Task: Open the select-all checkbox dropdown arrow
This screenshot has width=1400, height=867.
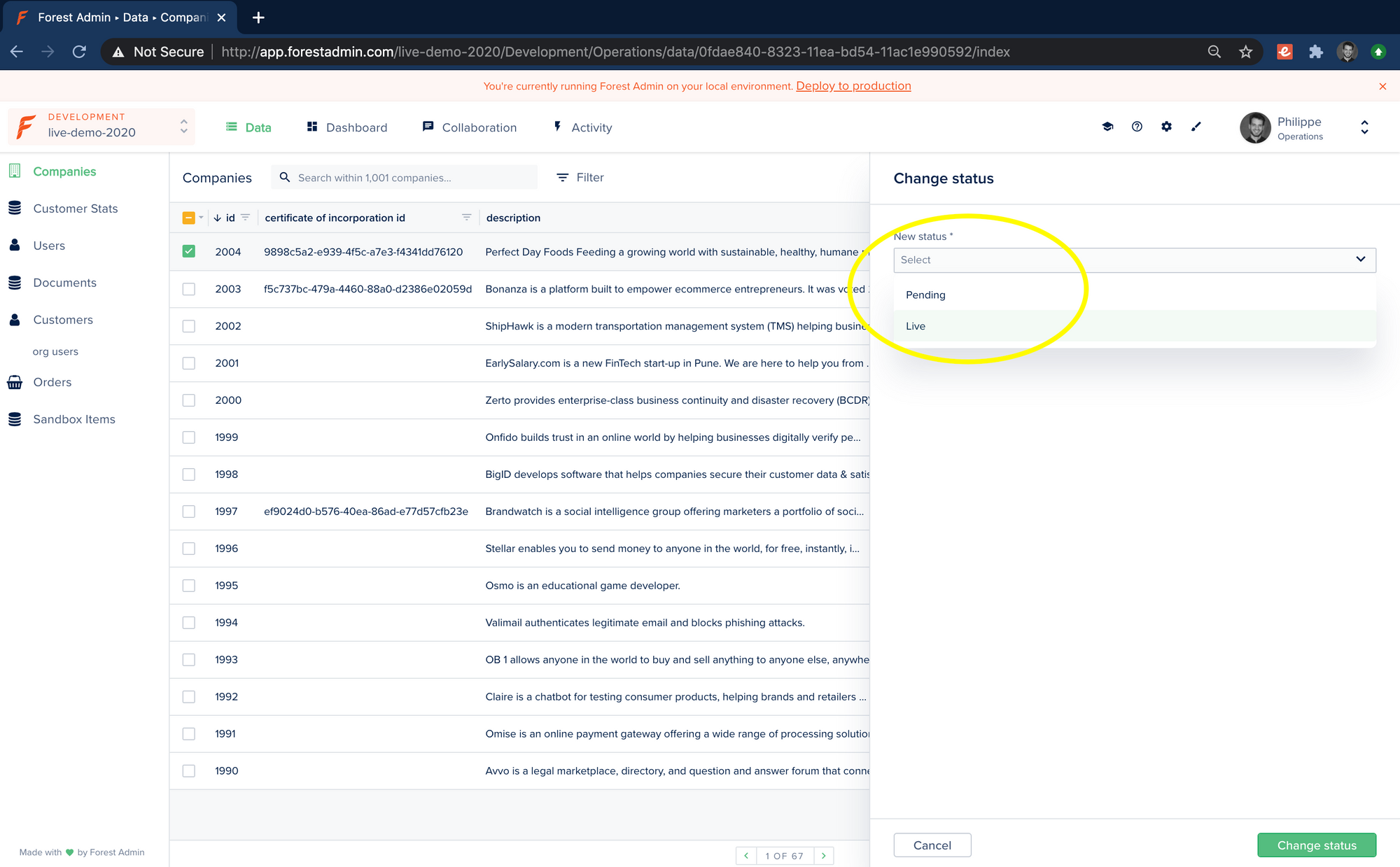Action: (x=201, y=218)
